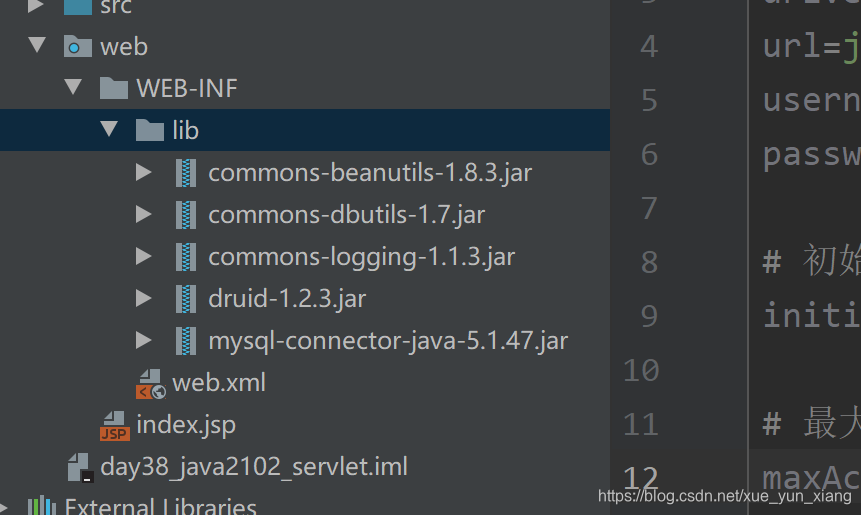
Task: Click the passw property line in editor
Action: click(811, 154)
